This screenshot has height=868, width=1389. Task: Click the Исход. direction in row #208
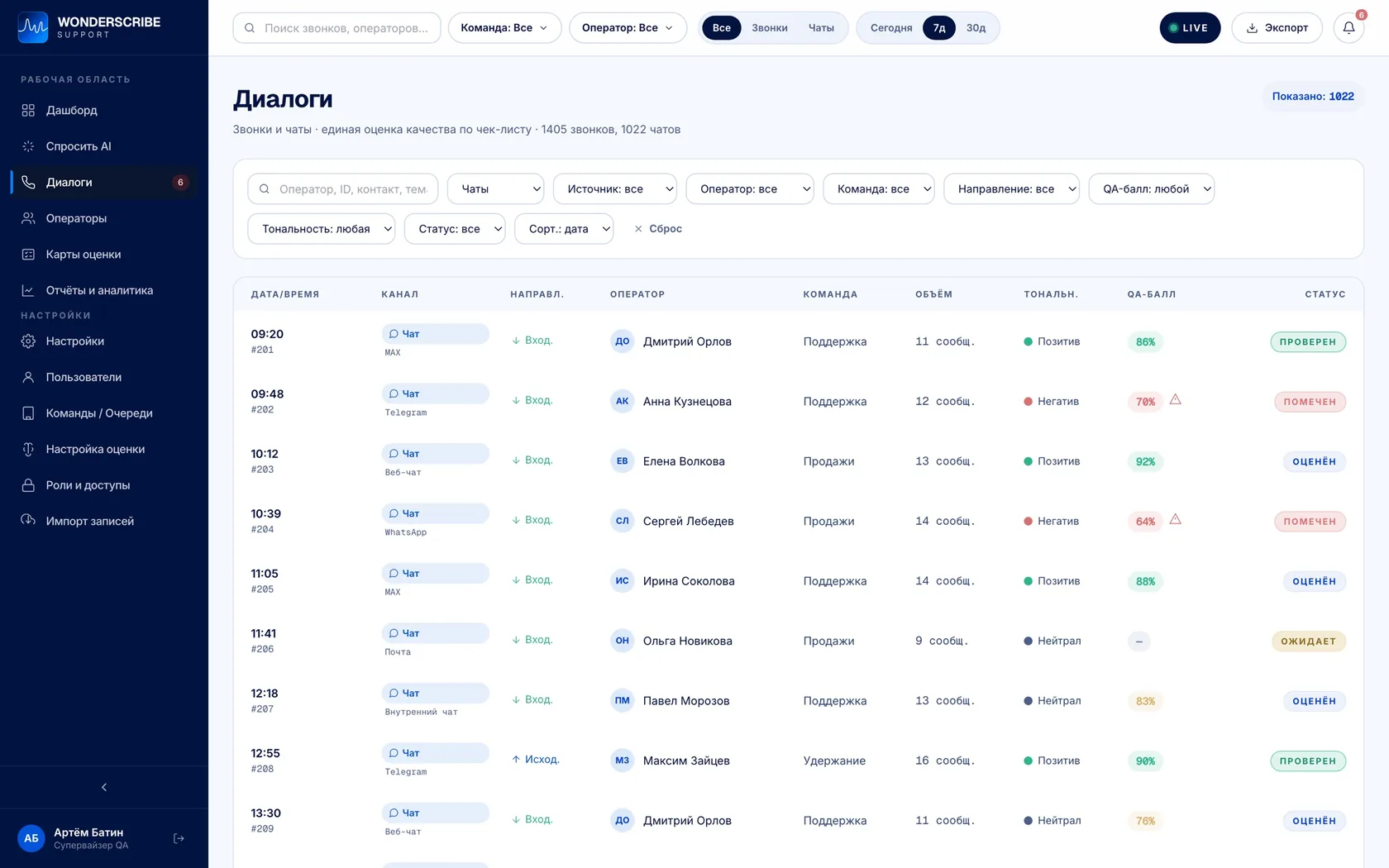click(x=535, y=760)
